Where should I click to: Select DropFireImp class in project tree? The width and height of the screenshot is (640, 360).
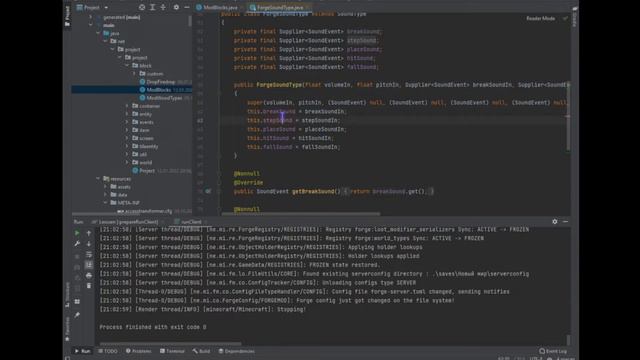(160, 82)
